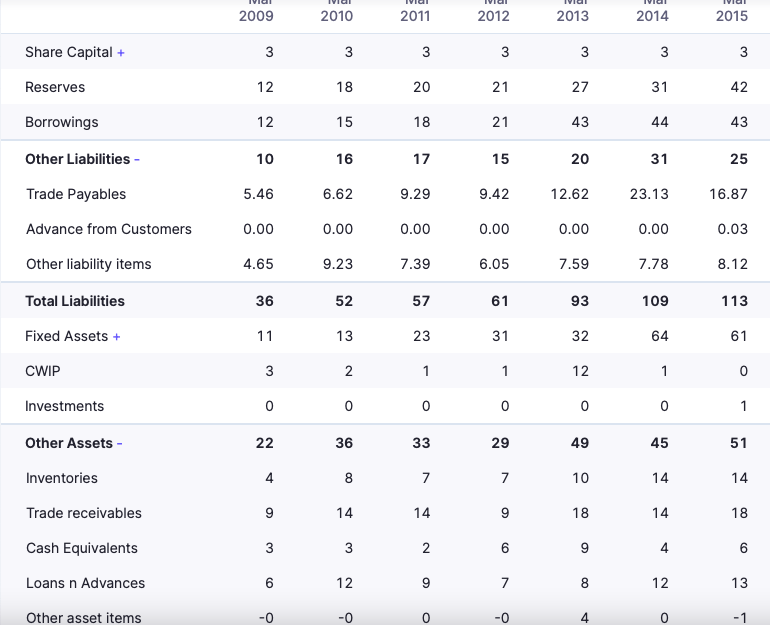Select the Inventories row label
The image size is (770, 625).
click(x=62, y=478)
